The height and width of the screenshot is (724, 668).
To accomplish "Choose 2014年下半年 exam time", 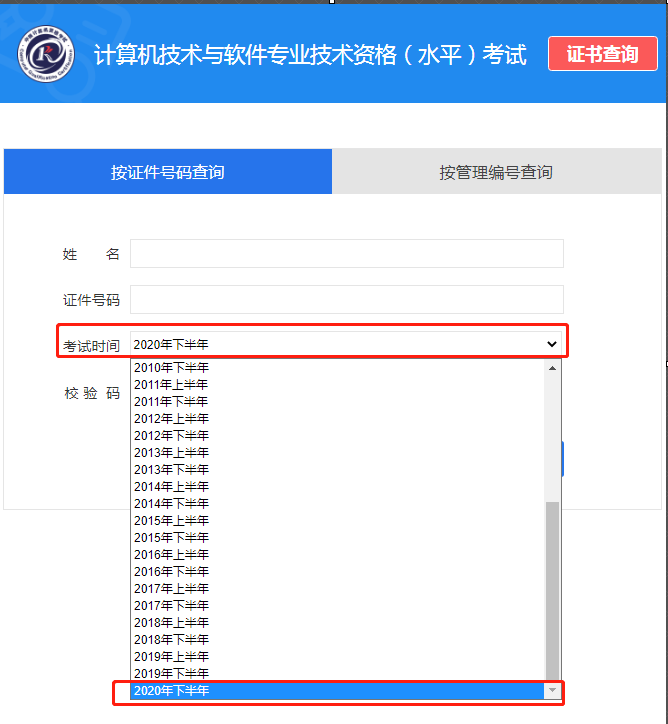I will coord(172,503).
